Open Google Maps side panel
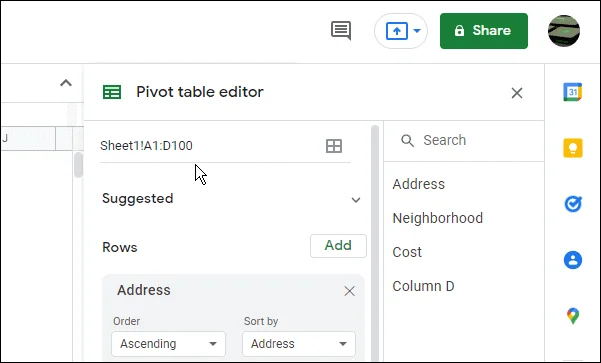The image size is (601, 363). [x=573, y=316]
